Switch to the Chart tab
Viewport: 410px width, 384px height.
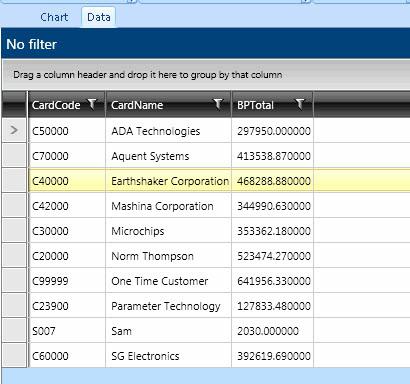(x=54, y=17)
